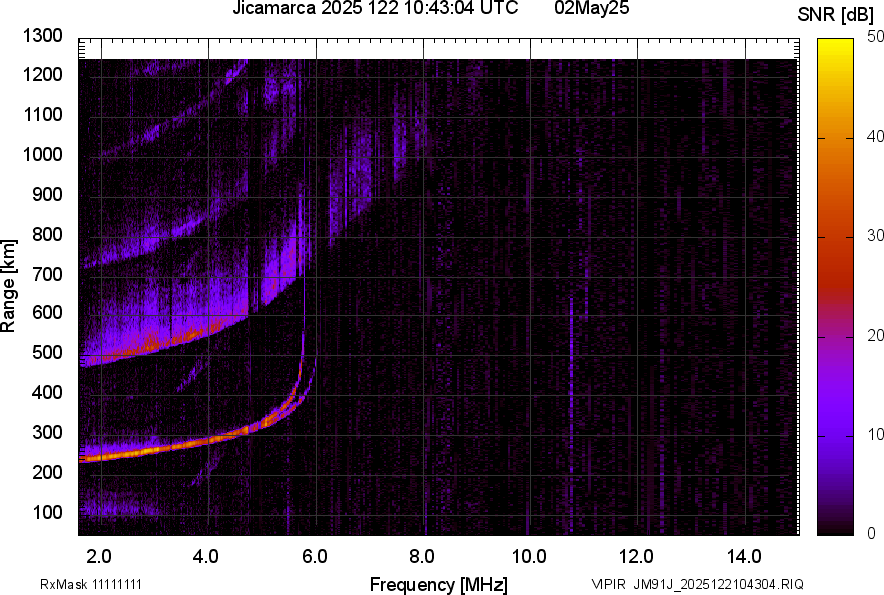
Task: Click the colorbar tick label 40
Action: (876, 136)
